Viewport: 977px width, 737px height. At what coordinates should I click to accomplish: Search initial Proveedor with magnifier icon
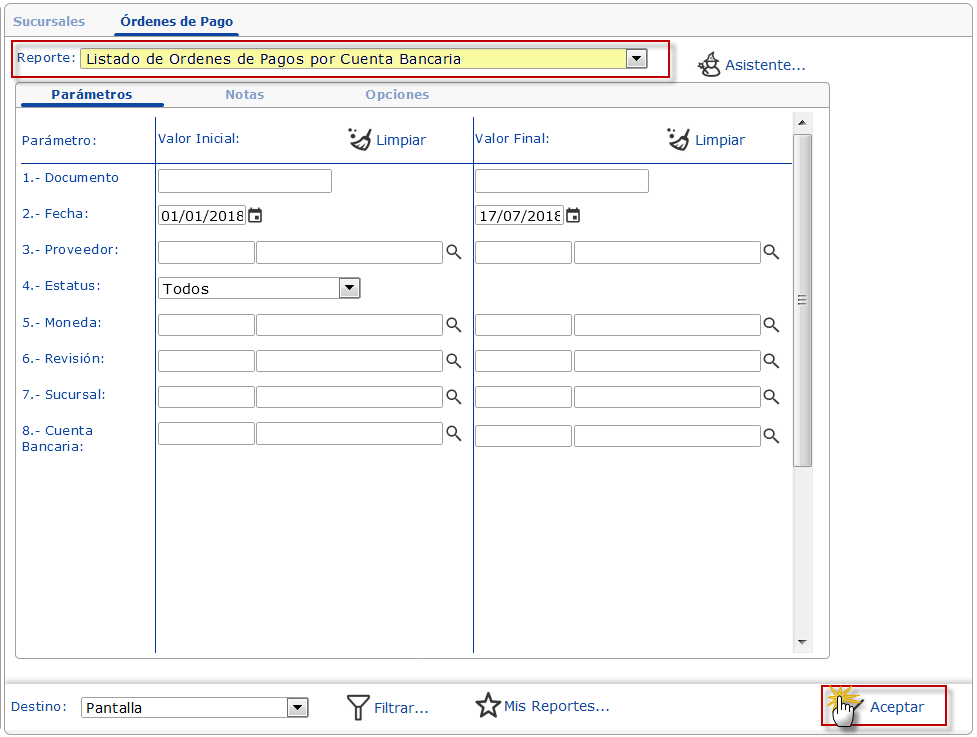[454, 252]
